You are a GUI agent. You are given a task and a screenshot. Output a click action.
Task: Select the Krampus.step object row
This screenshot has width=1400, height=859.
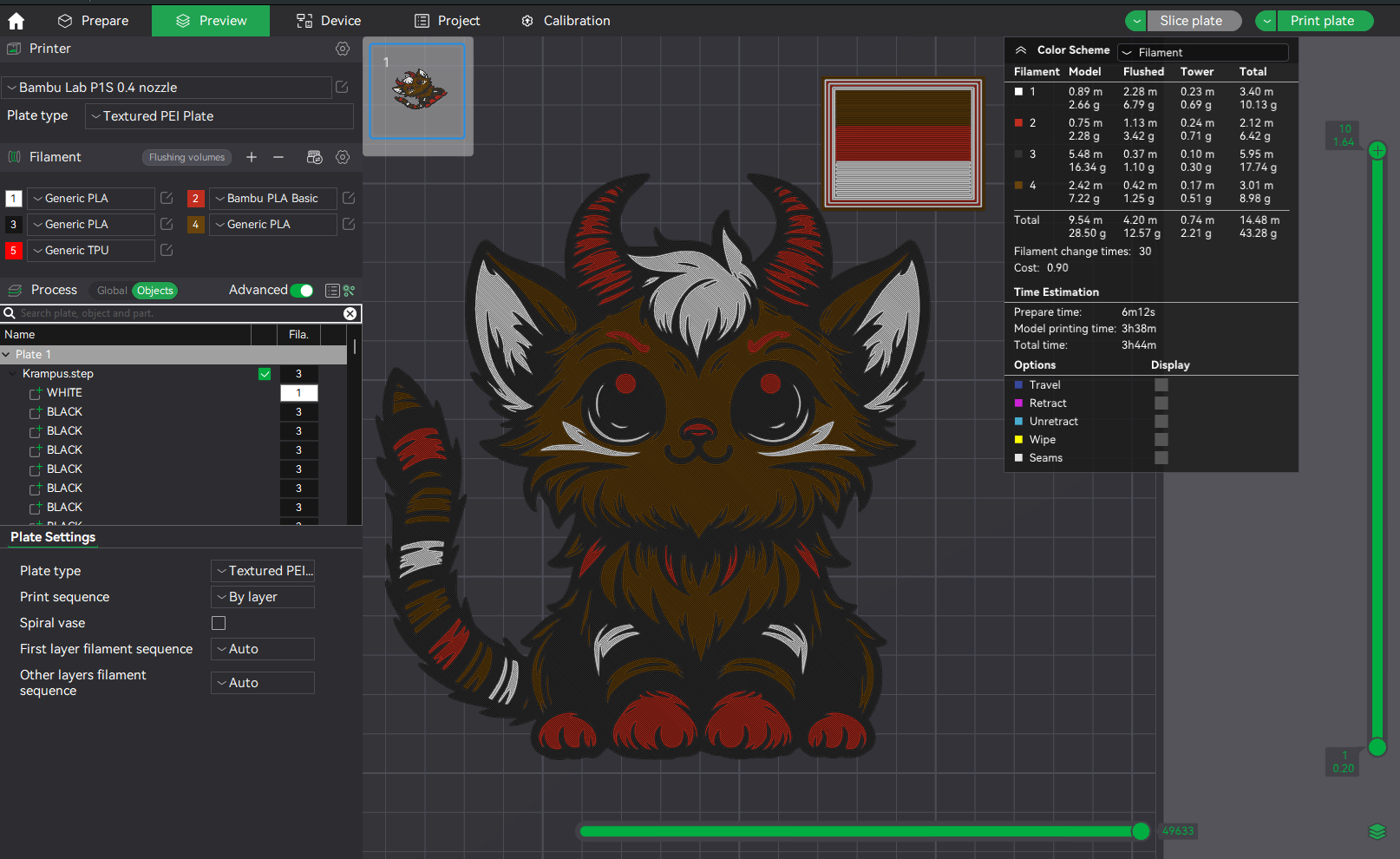click(x=173, y=374)
